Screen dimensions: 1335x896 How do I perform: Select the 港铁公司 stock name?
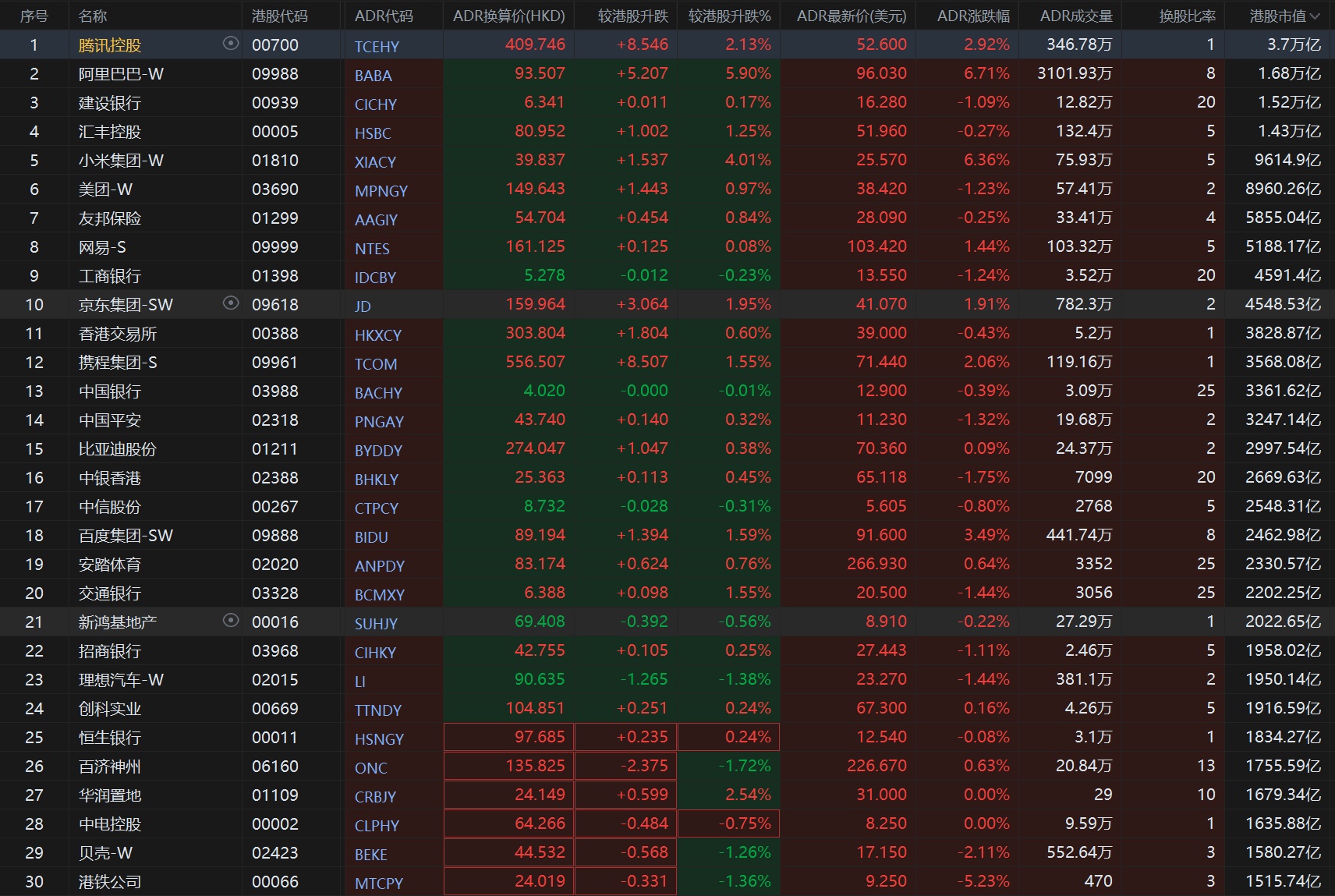(x=110, y=882)
